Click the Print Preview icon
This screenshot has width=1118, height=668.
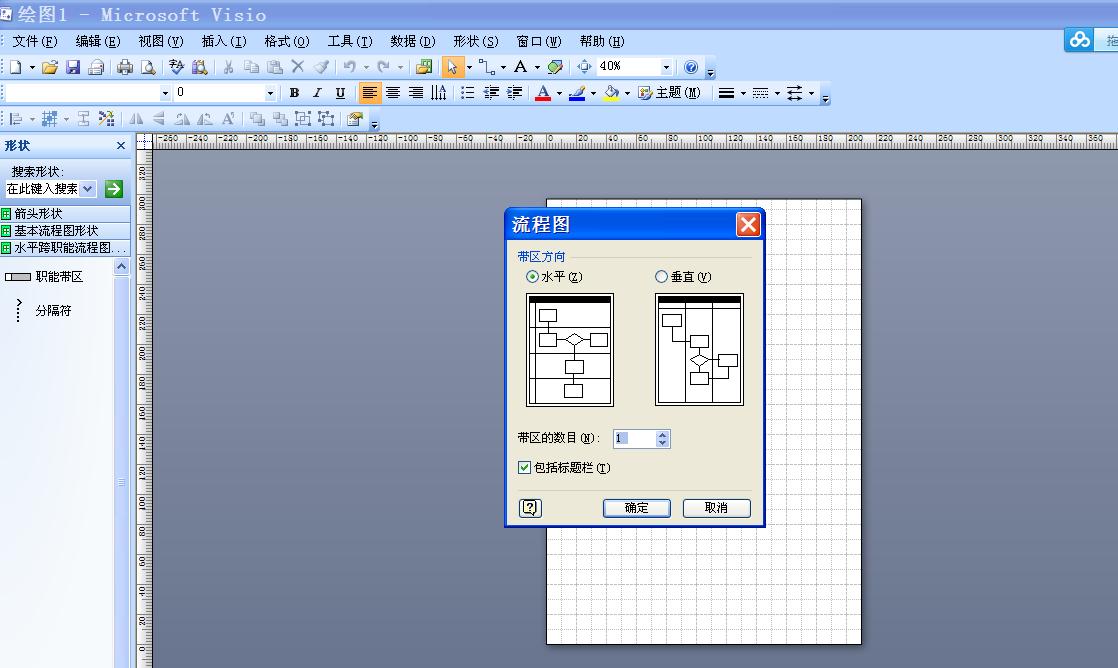coord(146,66)
